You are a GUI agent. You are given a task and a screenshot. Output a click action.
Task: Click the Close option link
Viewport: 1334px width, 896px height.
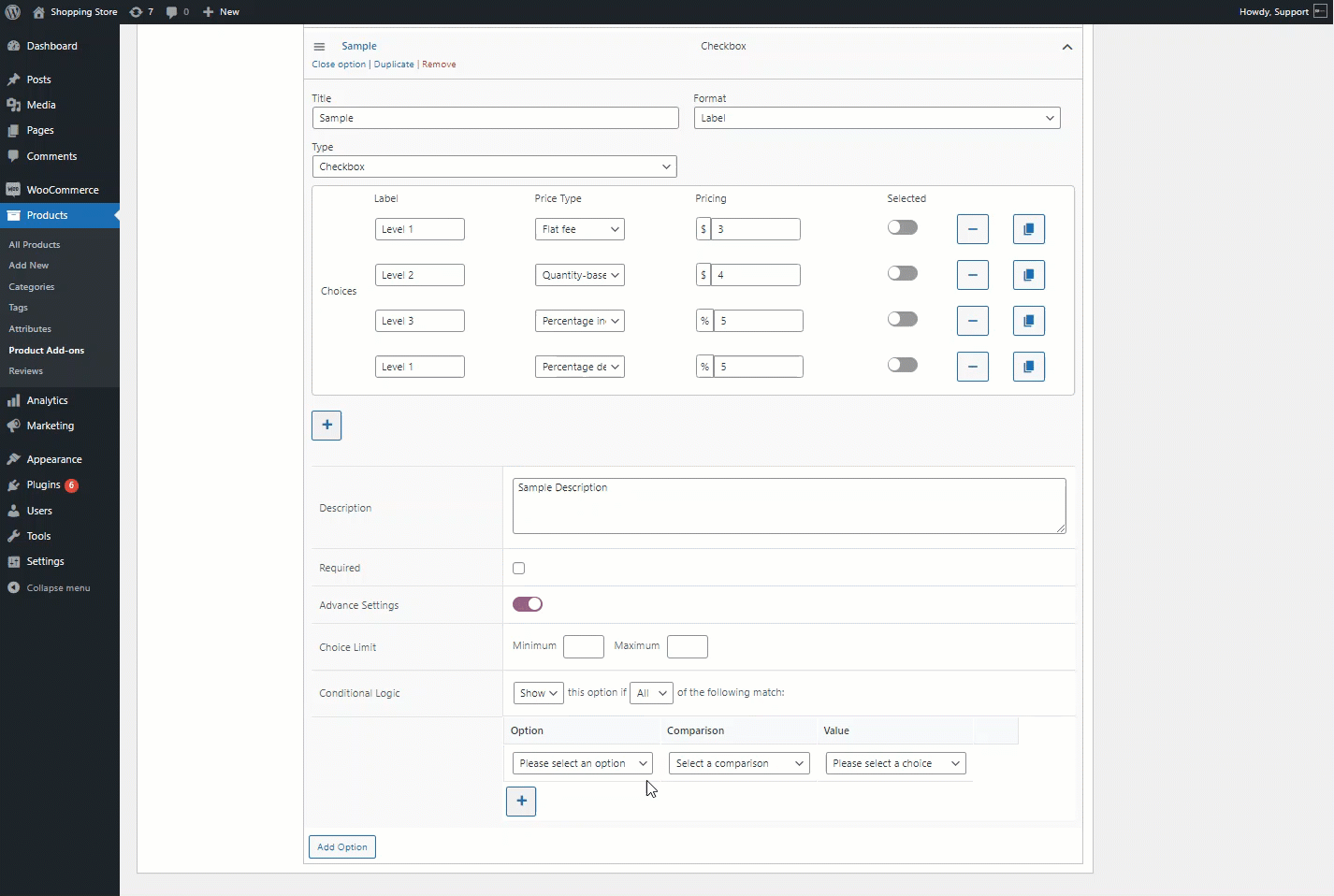coord(339,65)
